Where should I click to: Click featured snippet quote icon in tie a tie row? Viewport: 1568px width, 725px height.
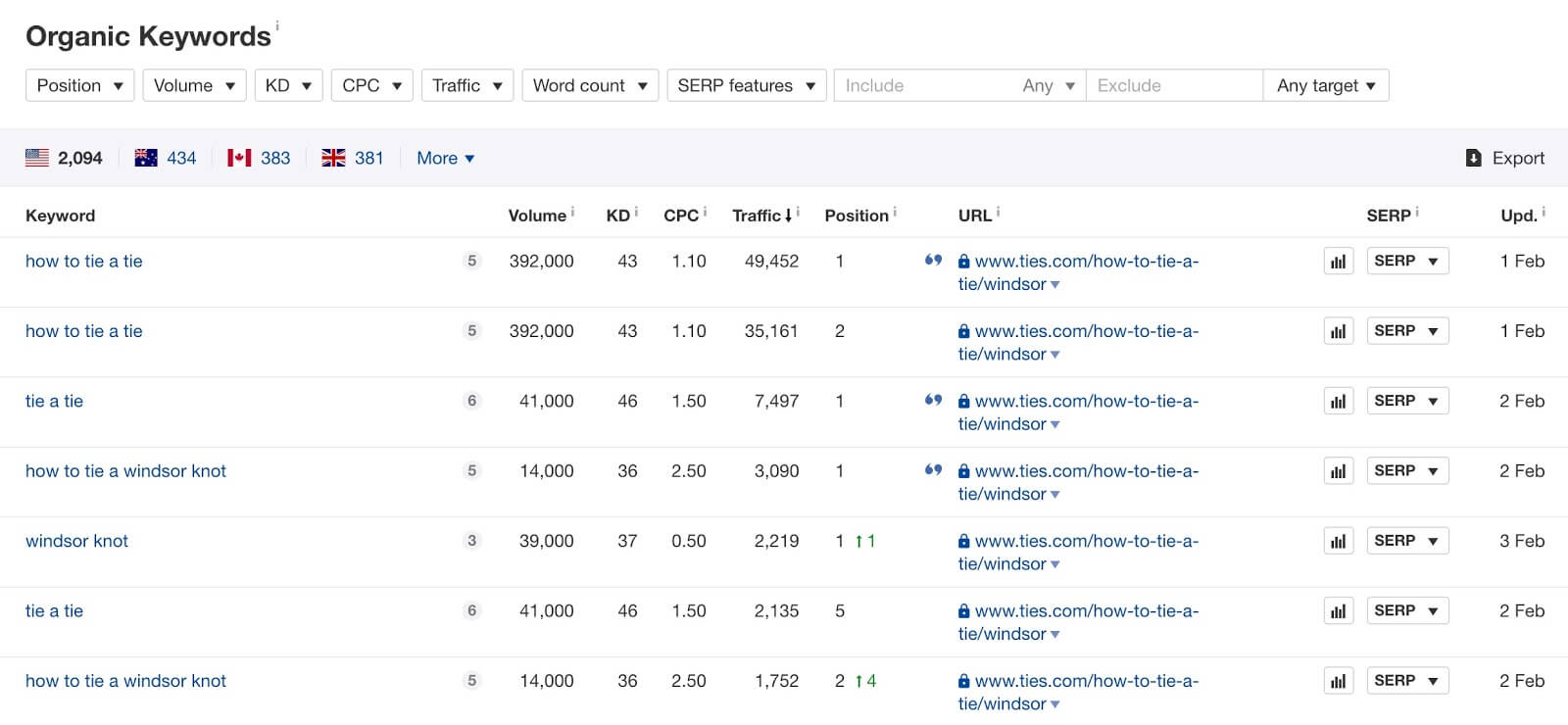pyautogui.click(x=933, y=400)
